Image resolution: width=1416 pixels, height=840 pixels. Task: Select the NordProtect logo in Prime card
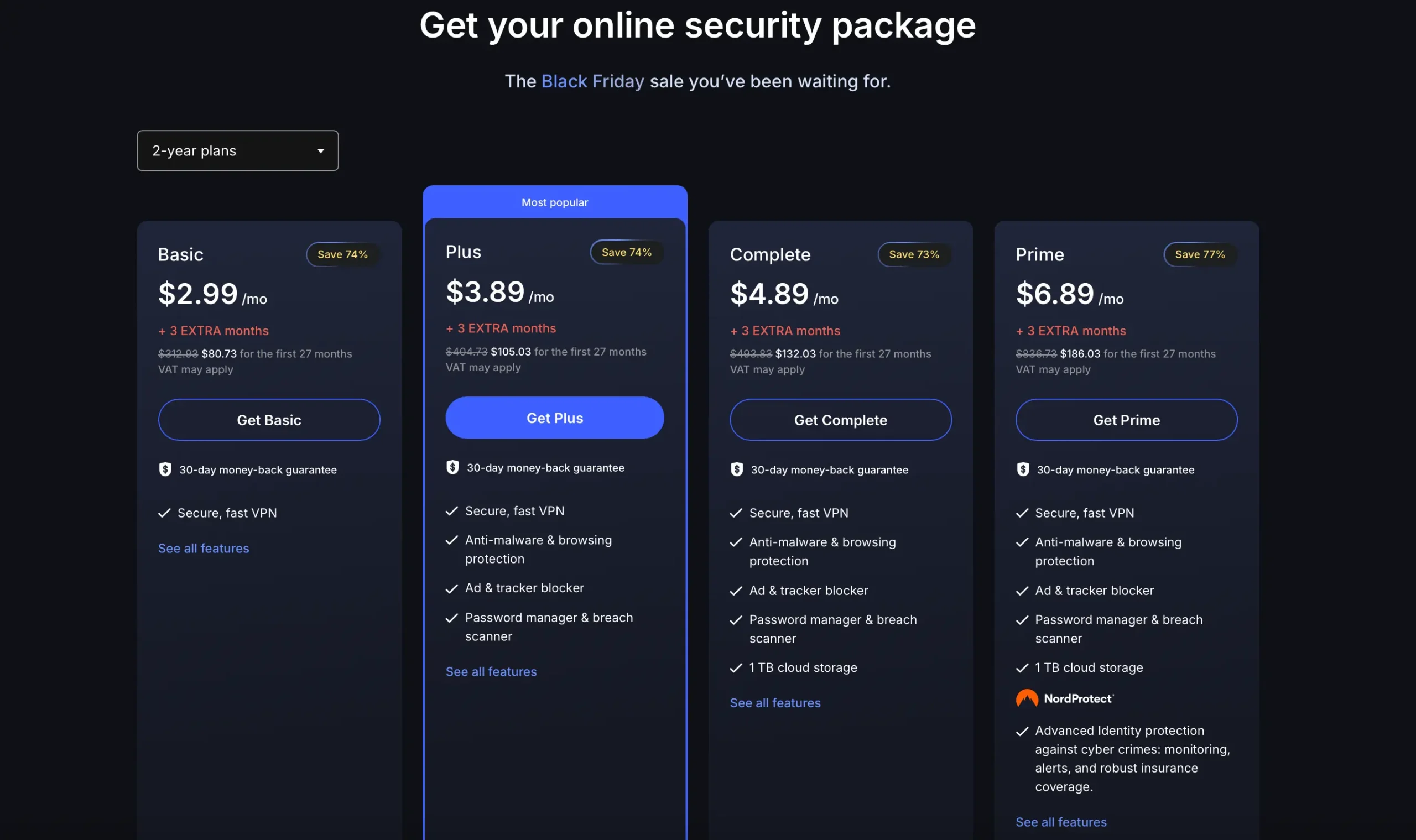click(1064, 698)
